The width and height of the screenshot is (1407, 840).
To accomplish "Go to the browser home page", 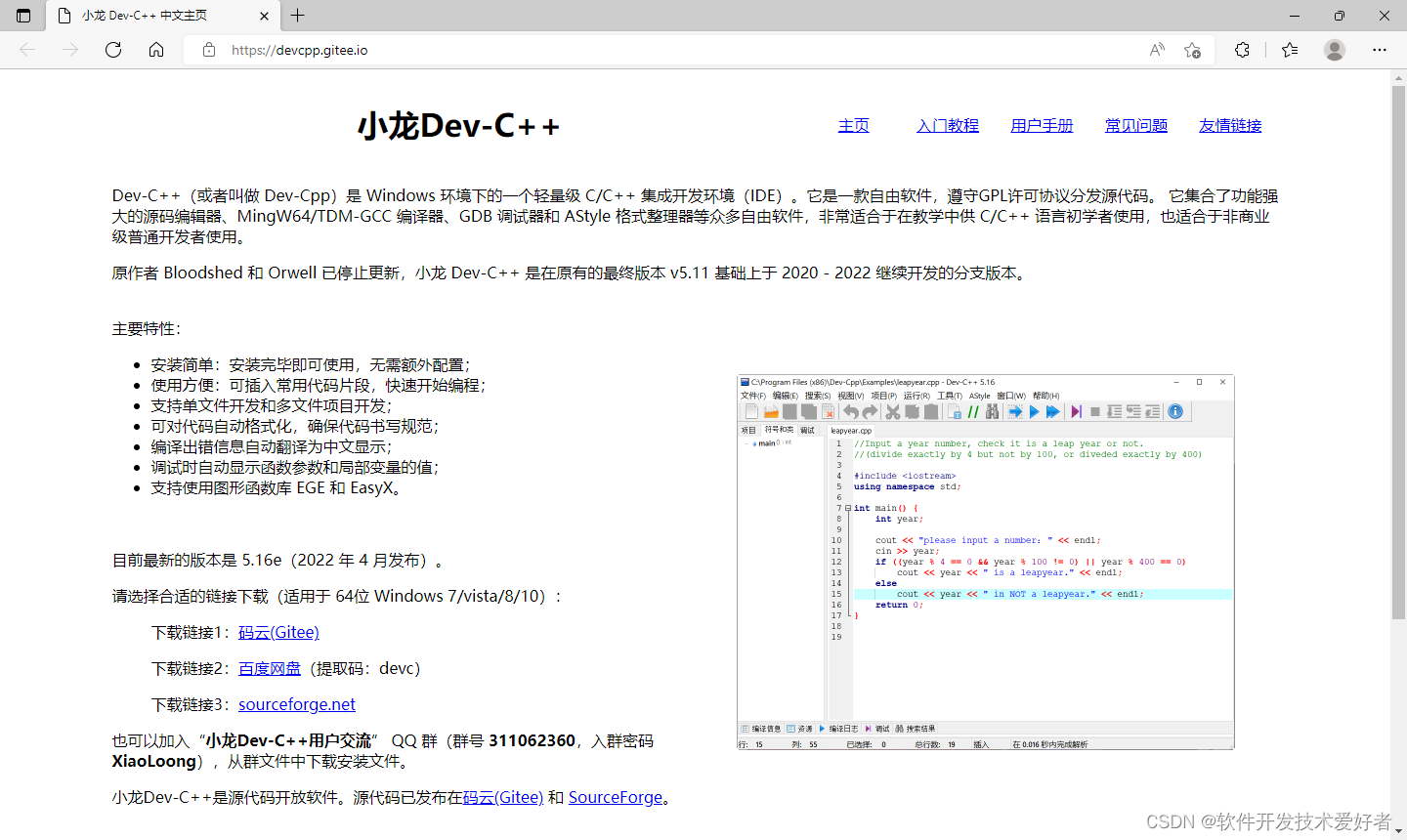I will [156, 50].
